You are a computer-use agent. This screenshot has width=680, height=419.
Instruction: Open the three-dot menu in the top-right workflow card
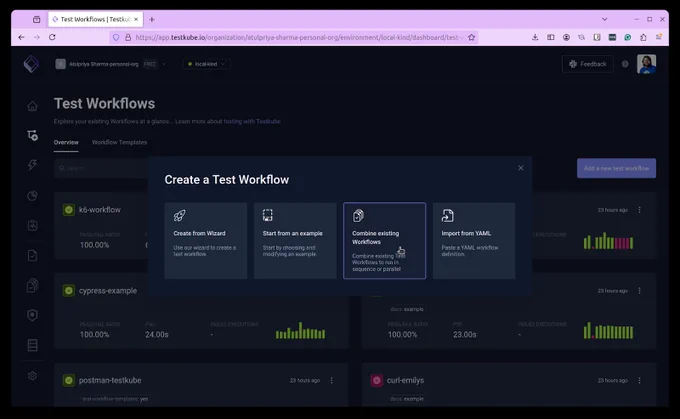640,210
